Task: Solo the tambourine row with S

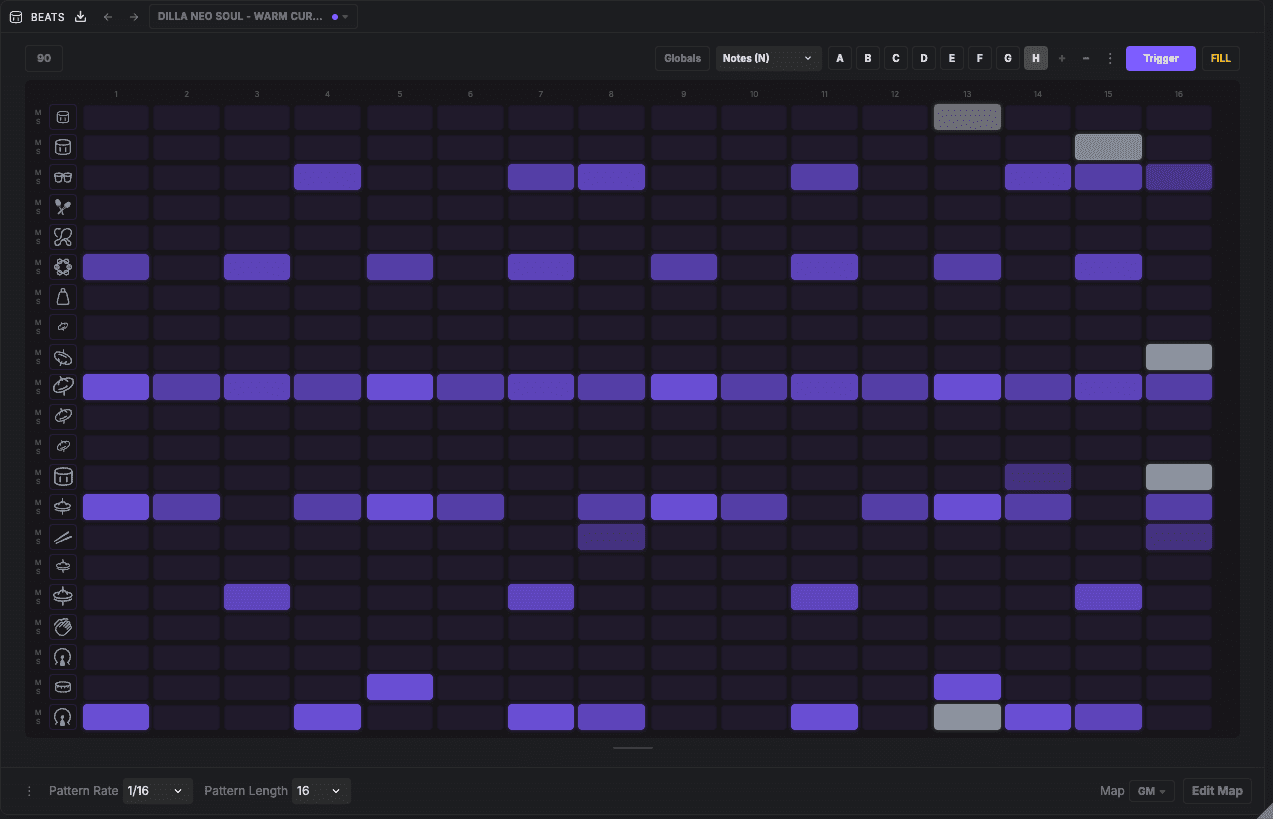Action: 38,272
